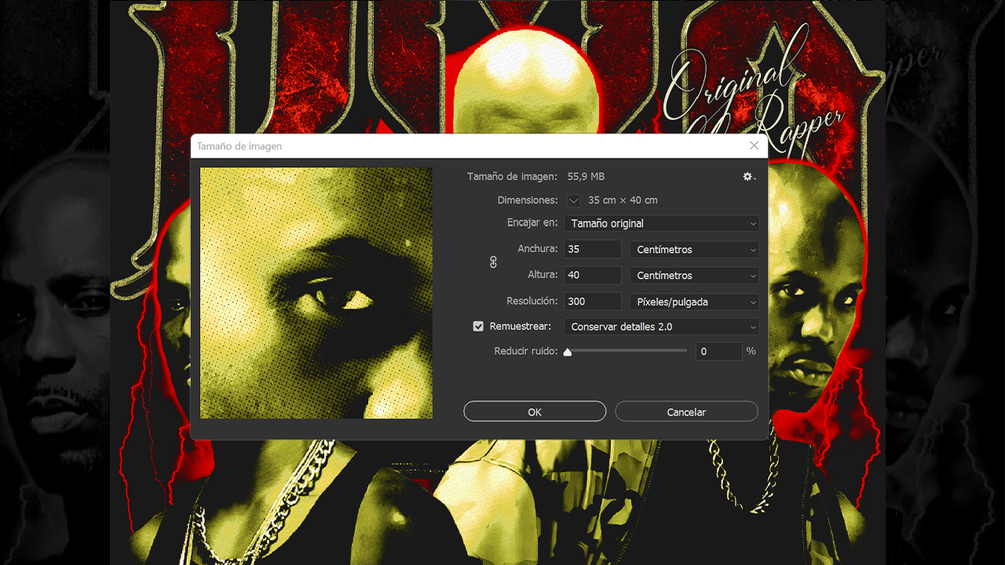Image resolution: width=1005 pixels, height=565 pixels.
Task: Click the 35 cm × 40 cm dimensions text
Action: [x=622, y=201]
